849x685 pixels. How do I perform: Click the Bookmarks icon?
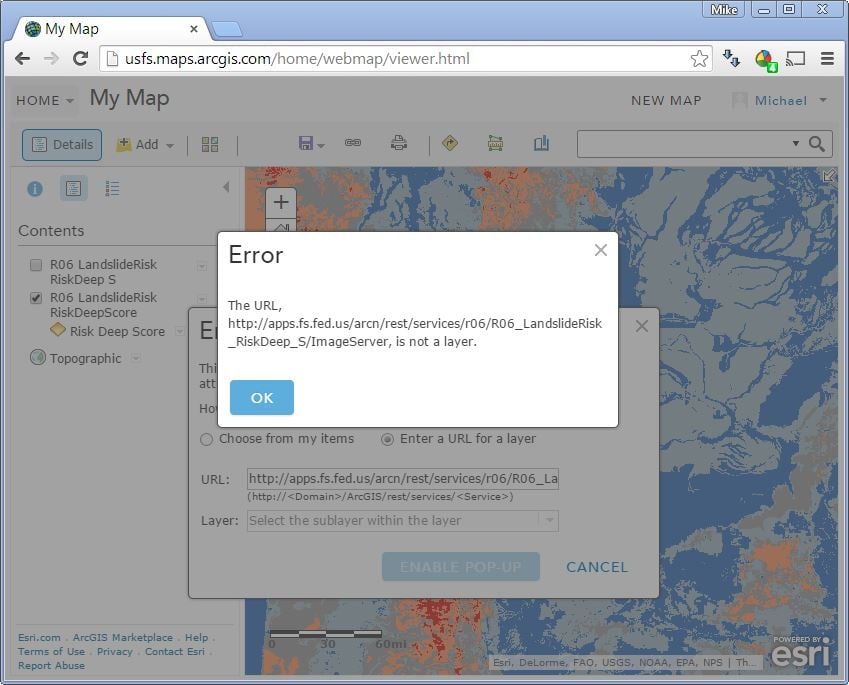click(x=541, y=143)
